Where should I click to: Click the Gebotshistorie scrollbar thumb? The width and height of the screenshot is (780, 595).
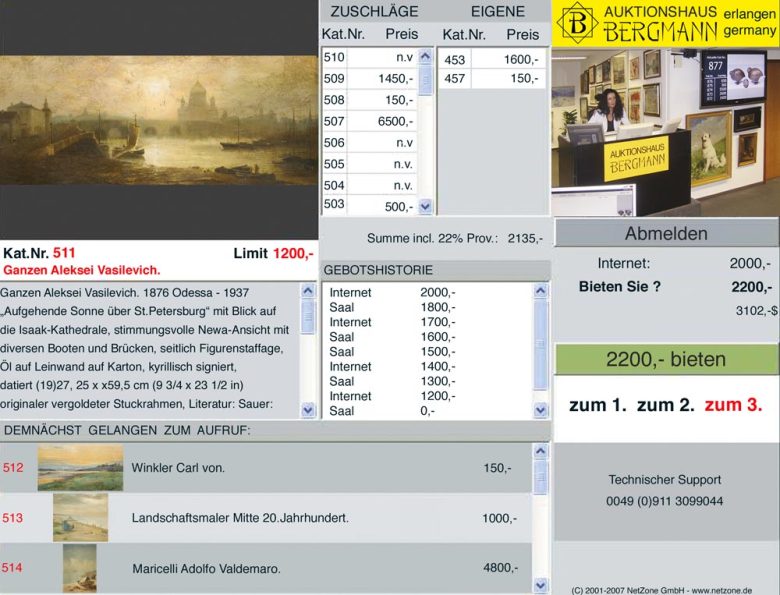540,344
